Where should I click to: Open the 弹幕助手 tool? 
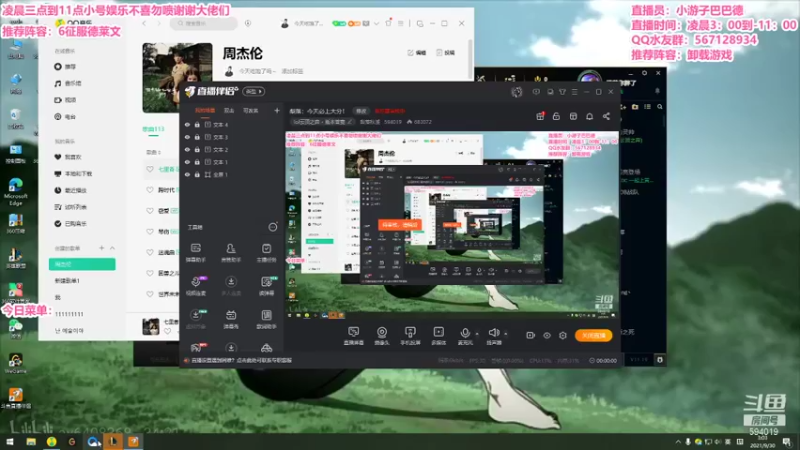(x=196, y=252)
